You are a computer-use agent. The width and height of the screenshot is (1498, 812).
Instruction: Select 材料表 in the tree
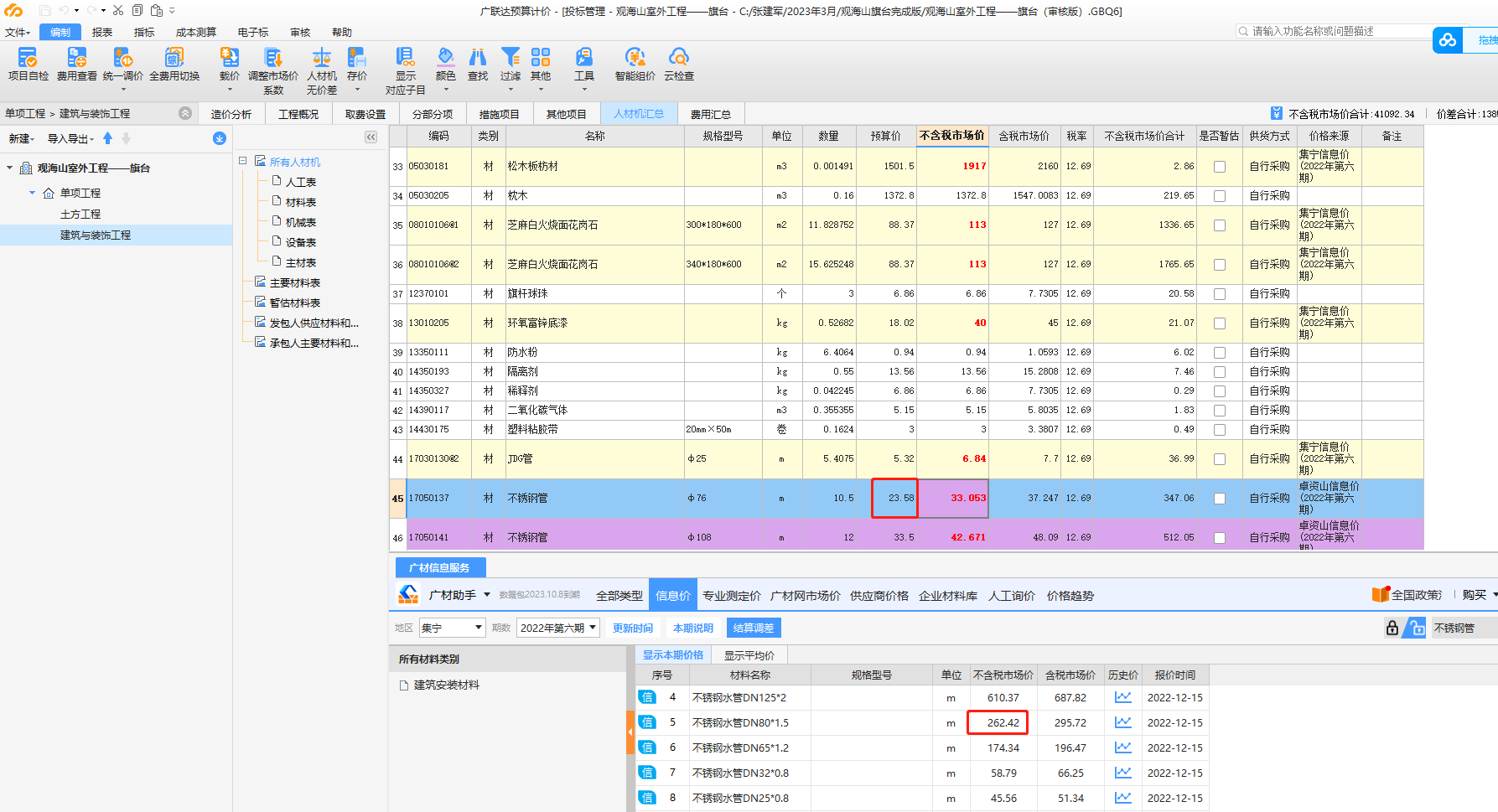pos(301,202)
